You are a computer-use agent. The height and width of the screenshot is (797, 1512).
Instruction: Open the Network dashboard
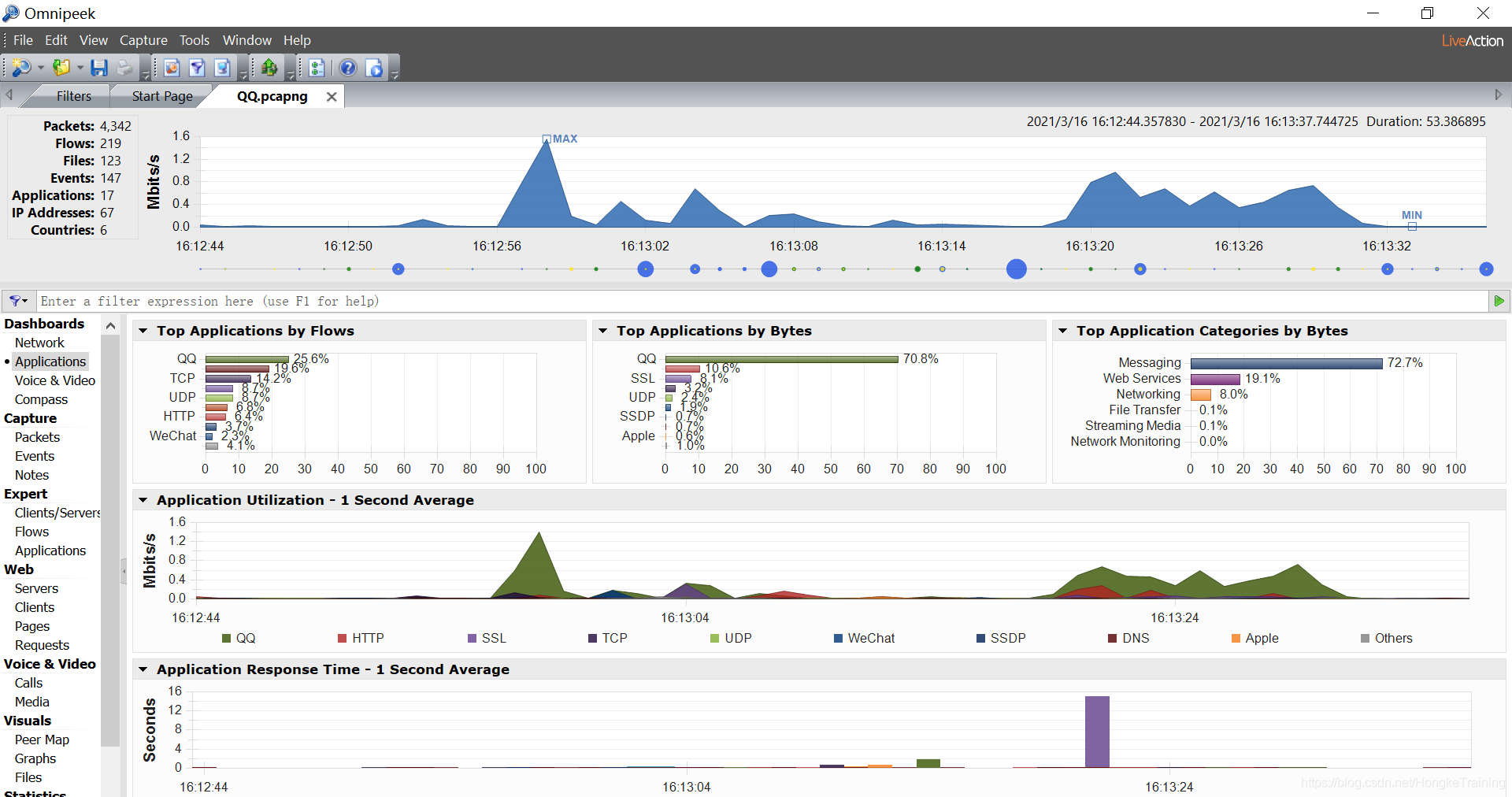point(39,343)
